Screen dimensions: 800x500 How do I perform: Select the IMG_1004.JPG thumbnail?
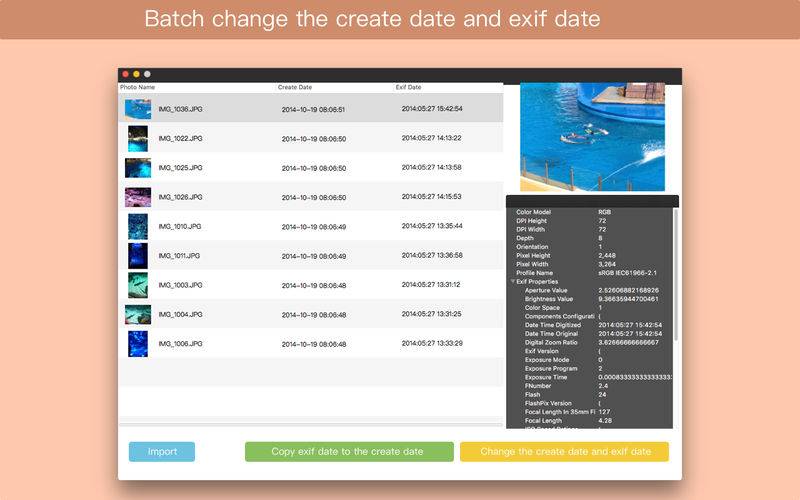(x=138, y=315)
